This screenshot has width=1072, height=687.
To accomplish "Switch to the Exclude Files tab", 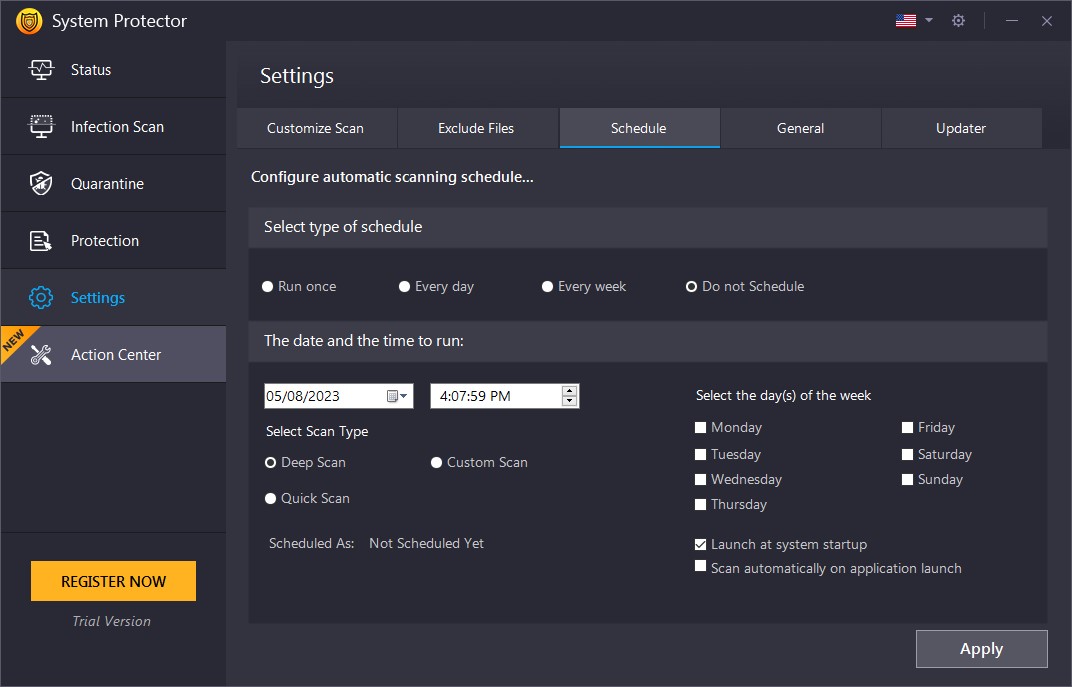I will pyautogui.click(x=477, y=128).
